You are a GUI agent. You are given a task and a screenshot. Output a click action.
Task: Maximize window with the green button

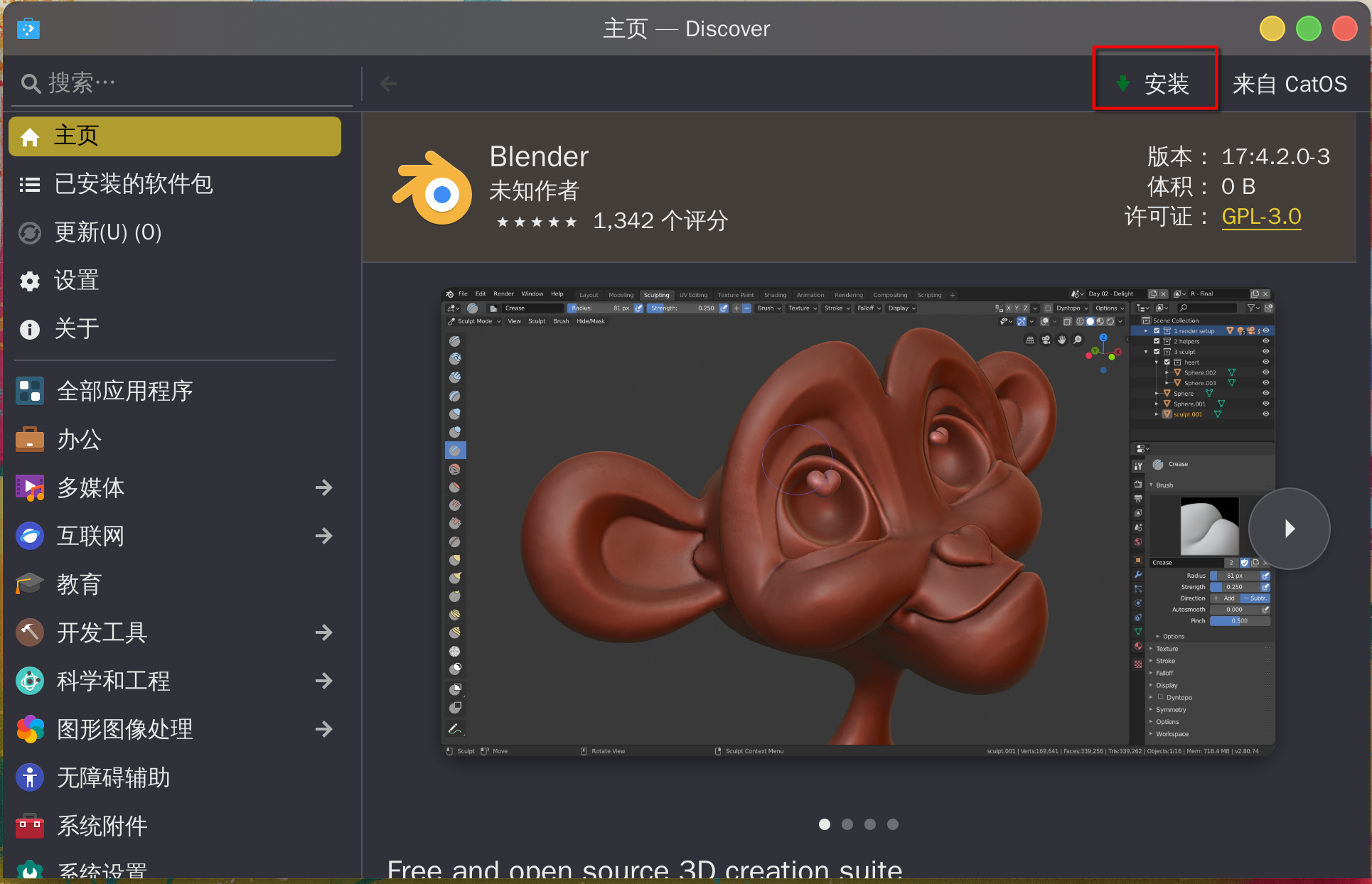1308,29
